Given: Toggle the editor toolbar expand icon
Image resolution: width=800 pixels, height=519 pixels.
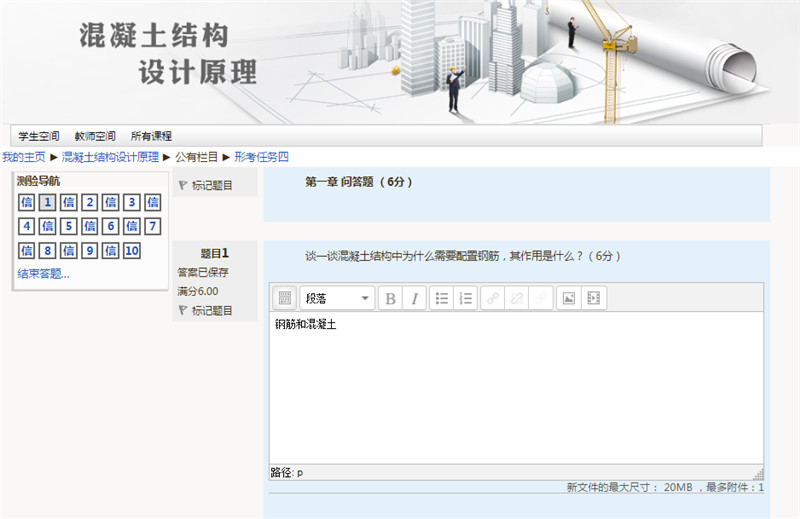Looking at the screenshot, I should pos(284,298).
